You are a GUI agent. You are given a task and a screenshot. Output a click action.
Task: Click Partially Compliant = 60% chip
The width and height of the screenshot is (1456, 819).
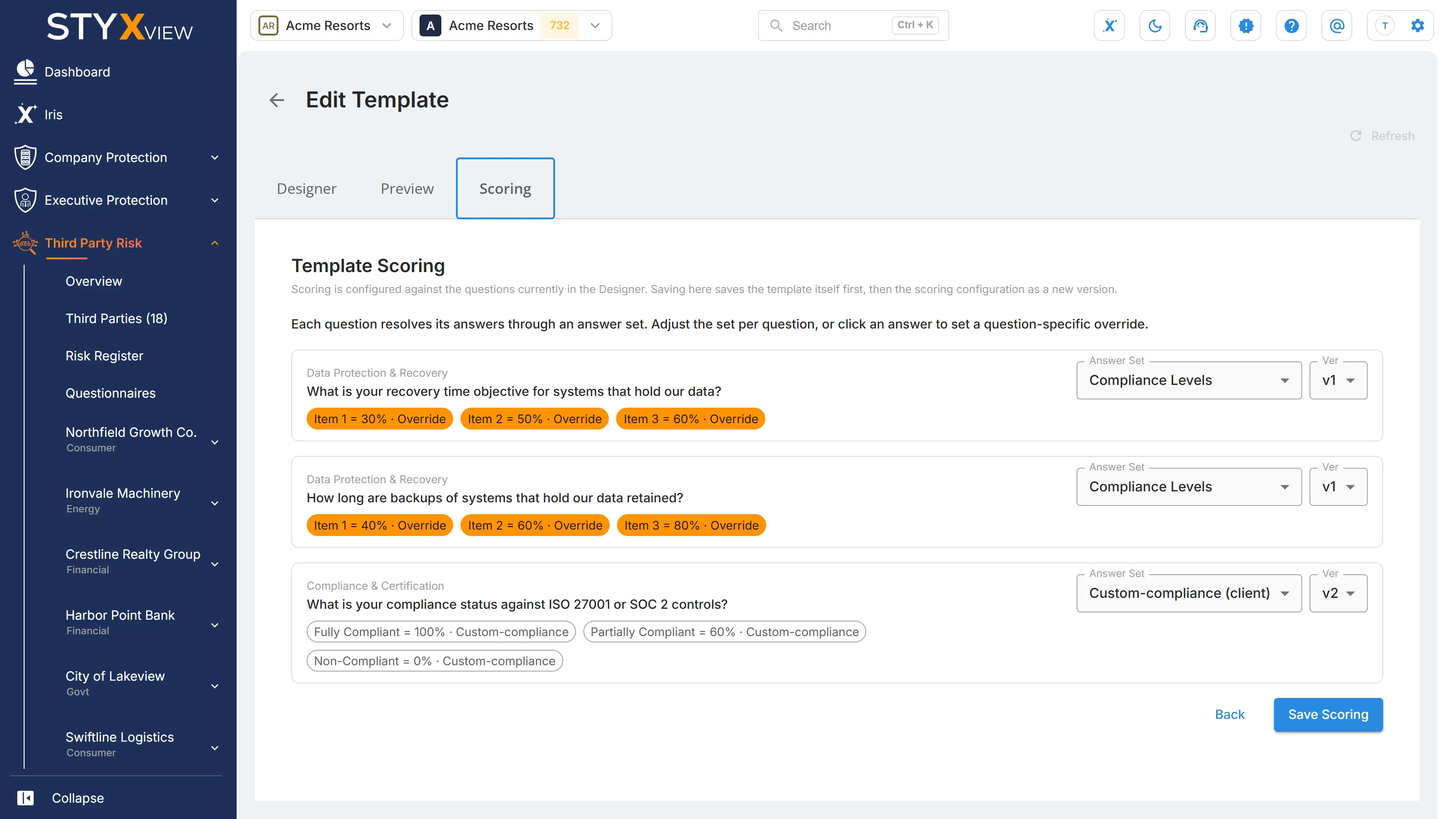[724, 632]
